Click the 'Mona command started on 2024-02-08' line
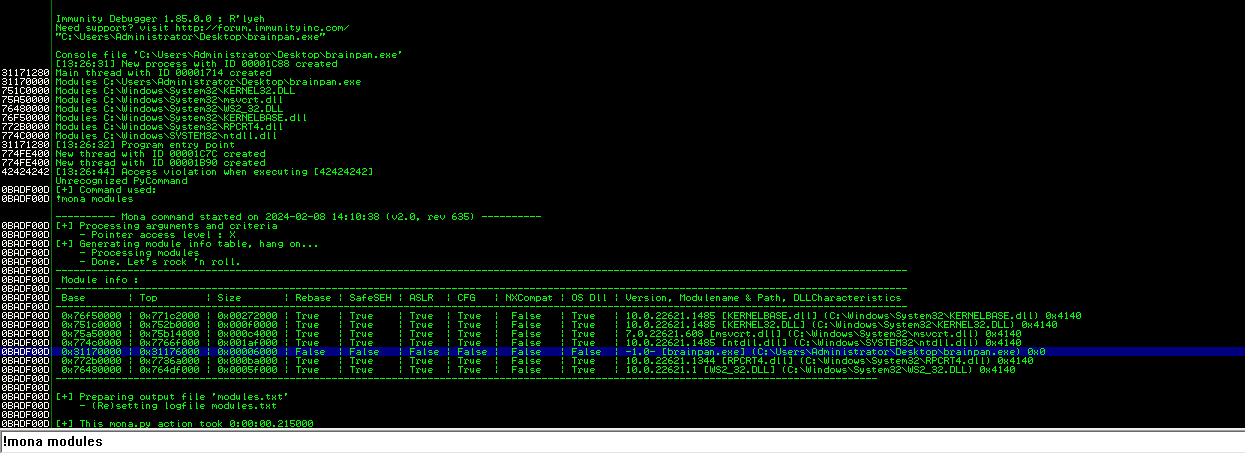Viewport: 1245px width, 453px height. coord(299,217)
